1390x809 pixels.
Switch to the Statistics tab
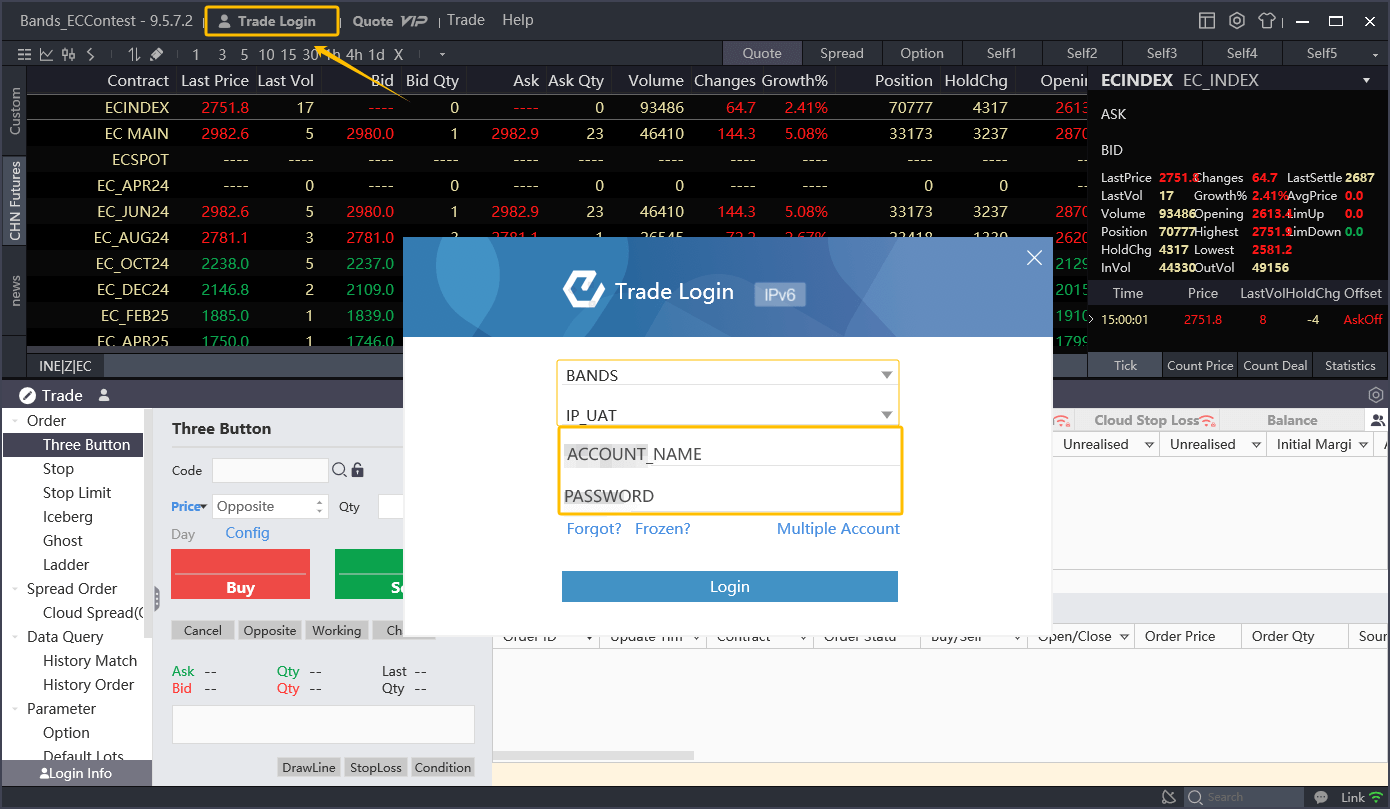[1350, 366]
